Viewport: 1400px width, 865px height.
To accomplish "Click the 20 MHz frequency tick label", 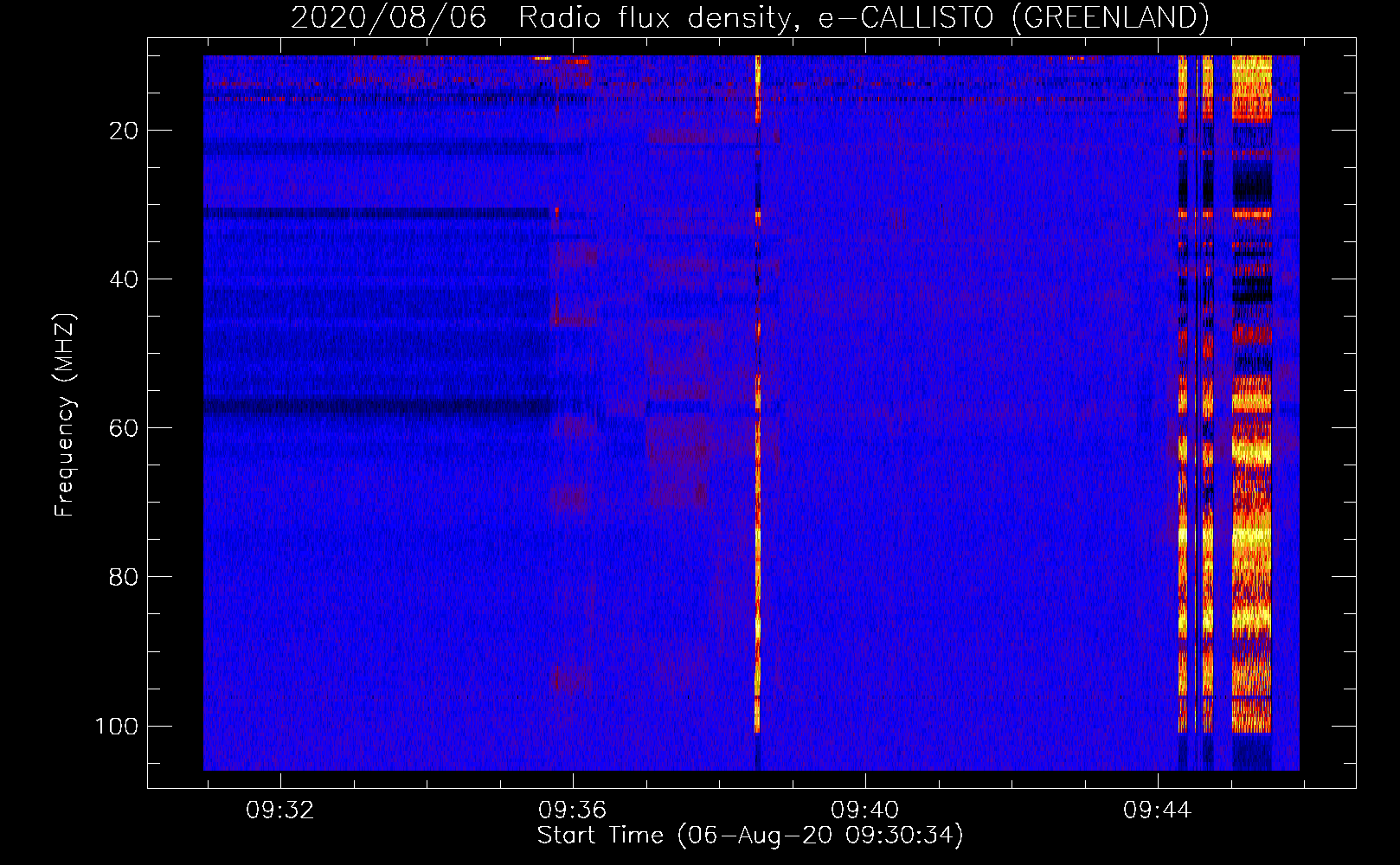I will pos(124,131).
